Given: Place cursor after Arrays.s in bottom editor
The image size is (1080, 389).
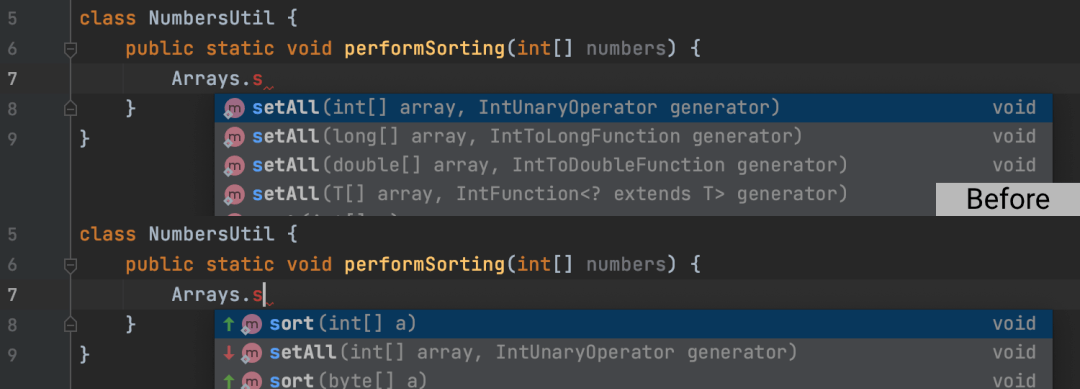Looking at the screenshot, I should pos(264,295).
